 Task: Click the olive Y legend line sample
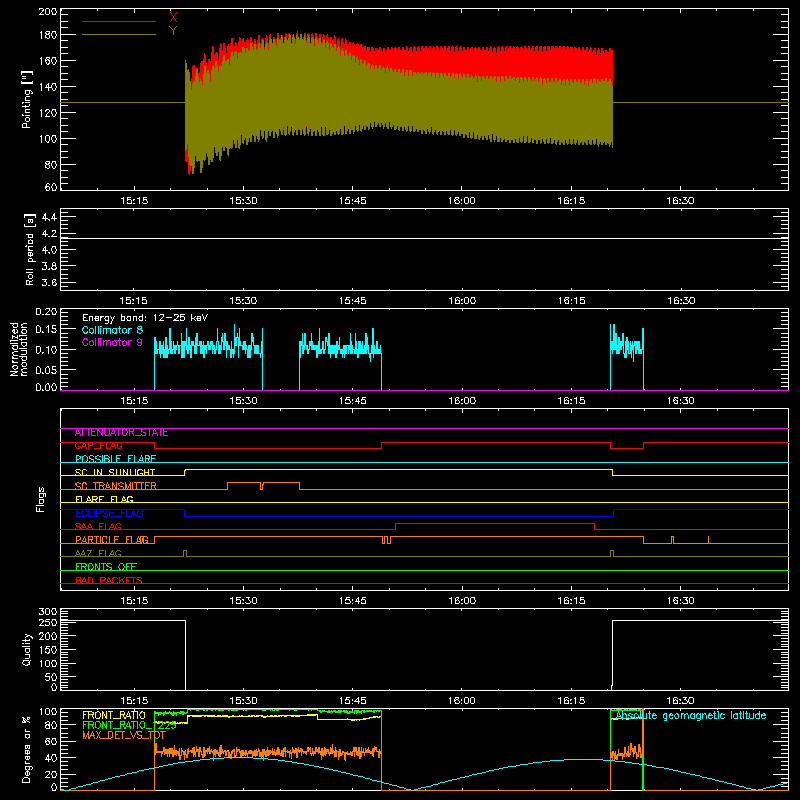[x=119, y=35]
